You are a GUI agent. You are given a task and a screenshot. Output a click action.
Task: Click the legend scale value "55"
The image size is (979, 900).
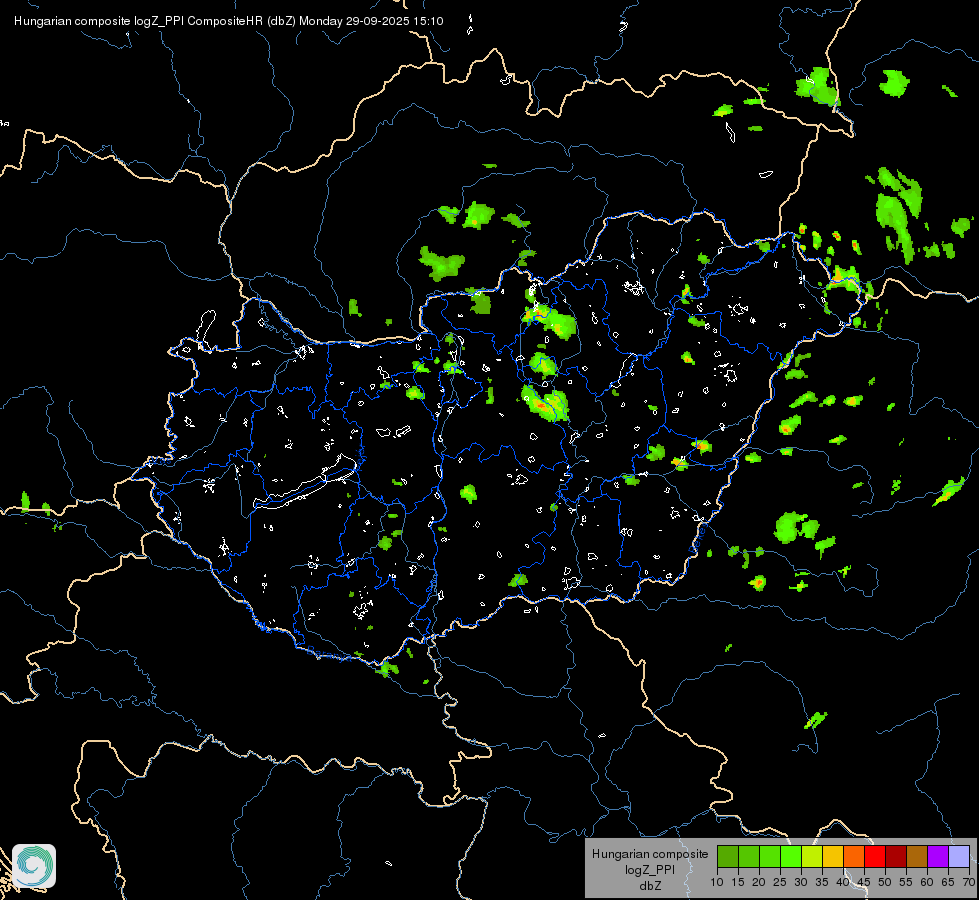(x=906, y=882)
